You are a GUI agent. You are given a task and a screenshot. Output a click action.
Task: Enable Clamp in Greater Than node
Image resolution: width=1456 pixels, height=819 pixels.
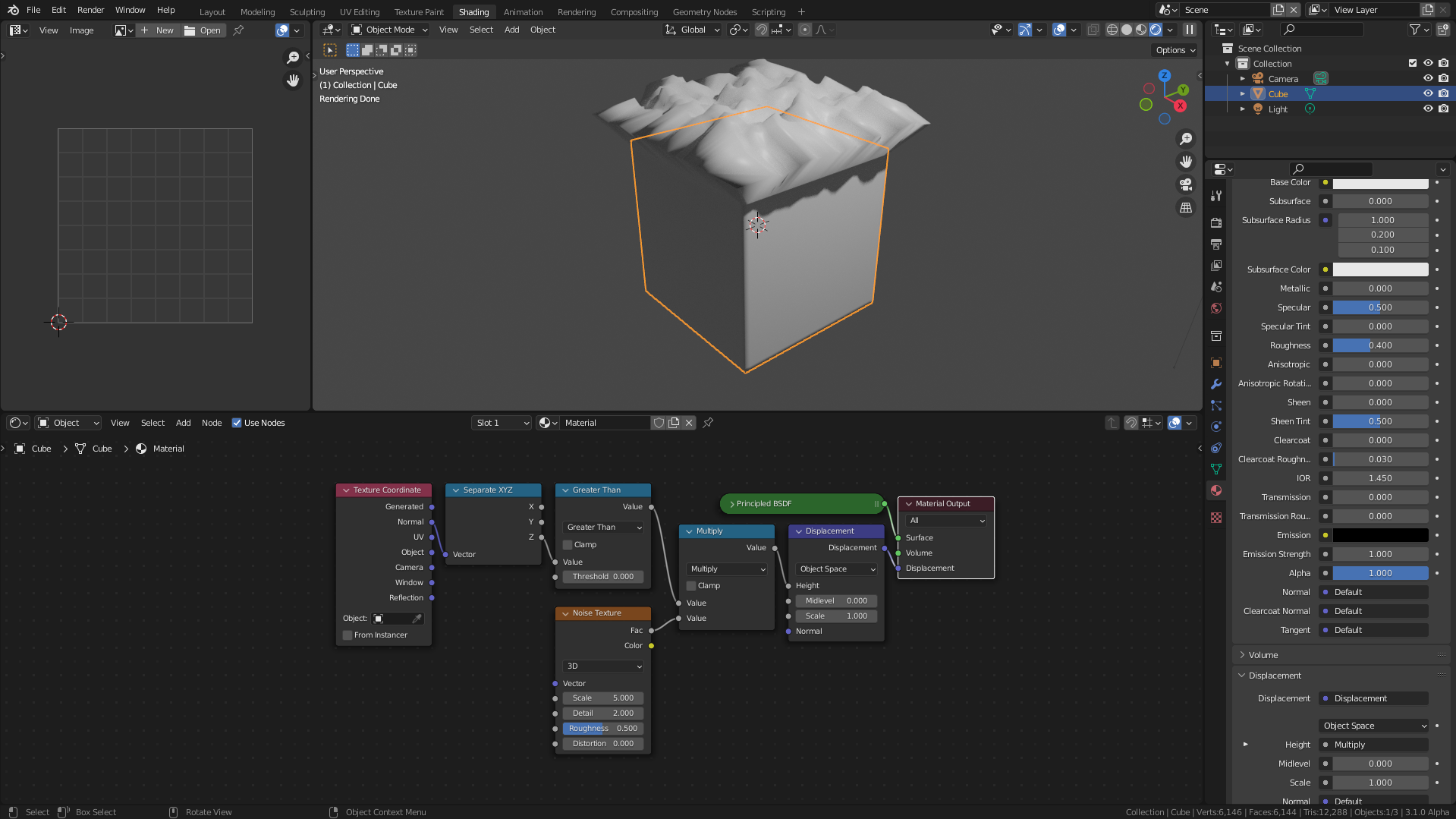[568, 545]
